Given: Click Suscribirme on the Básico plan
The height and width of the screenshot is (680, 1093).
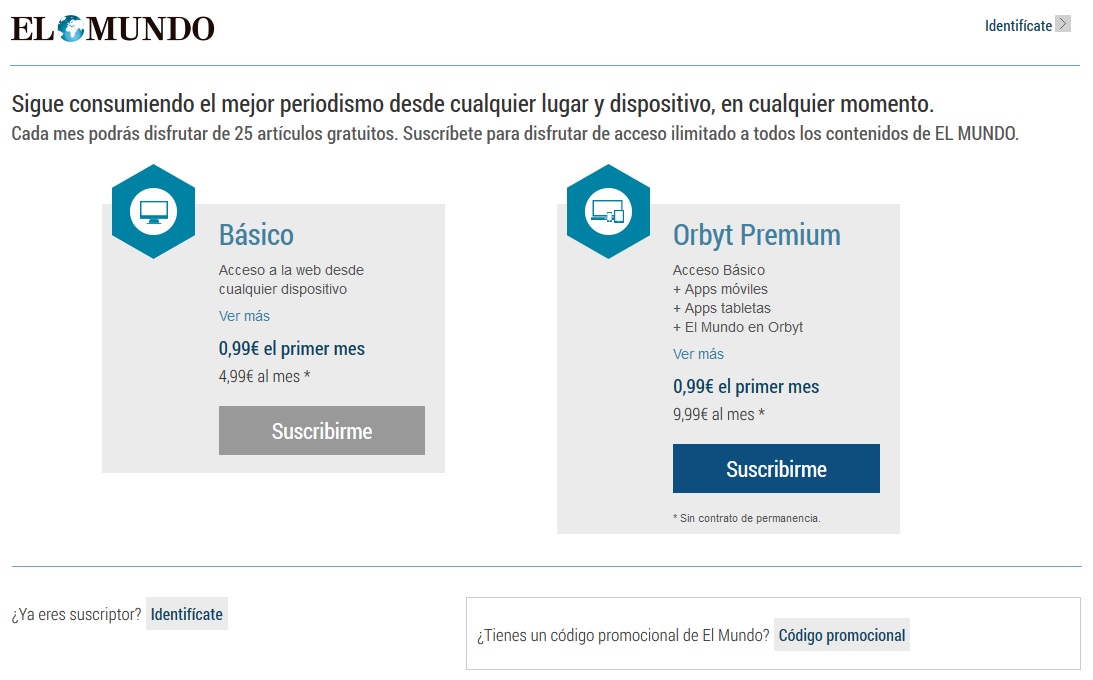Looking at the screenshot, I should tap(321, 430).
